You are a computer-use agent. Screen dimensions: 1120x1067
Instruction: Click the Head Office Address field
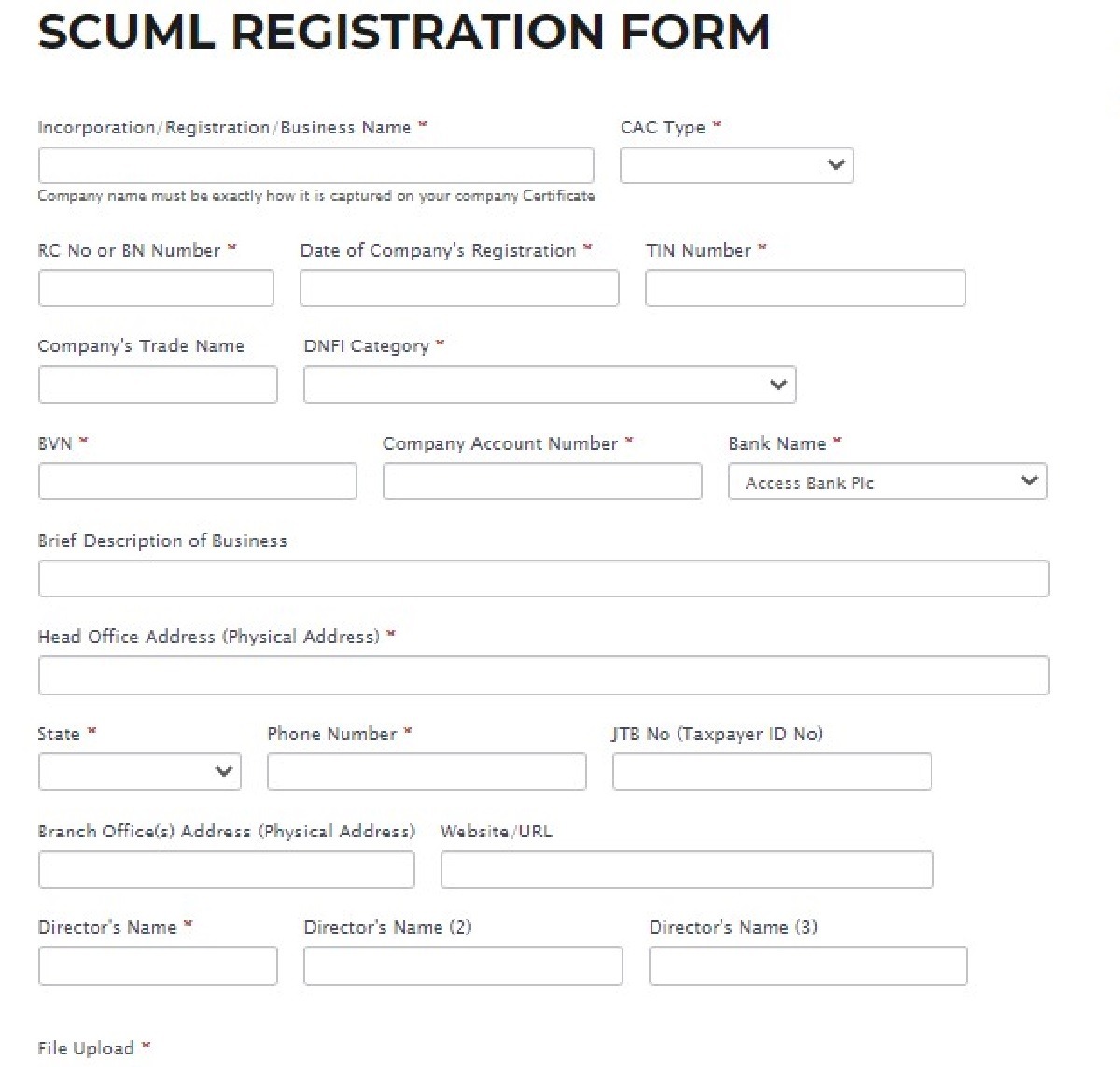coord(542,674)
